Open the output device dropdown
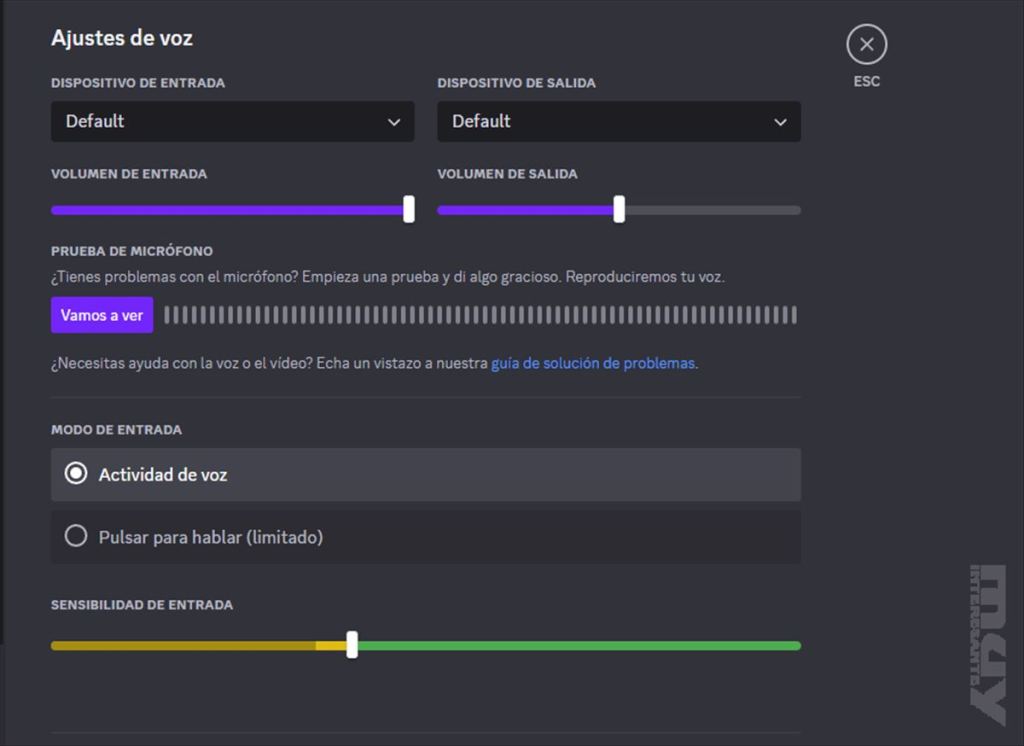Viewport: 1024px width, 746px height. click(618, 121)
